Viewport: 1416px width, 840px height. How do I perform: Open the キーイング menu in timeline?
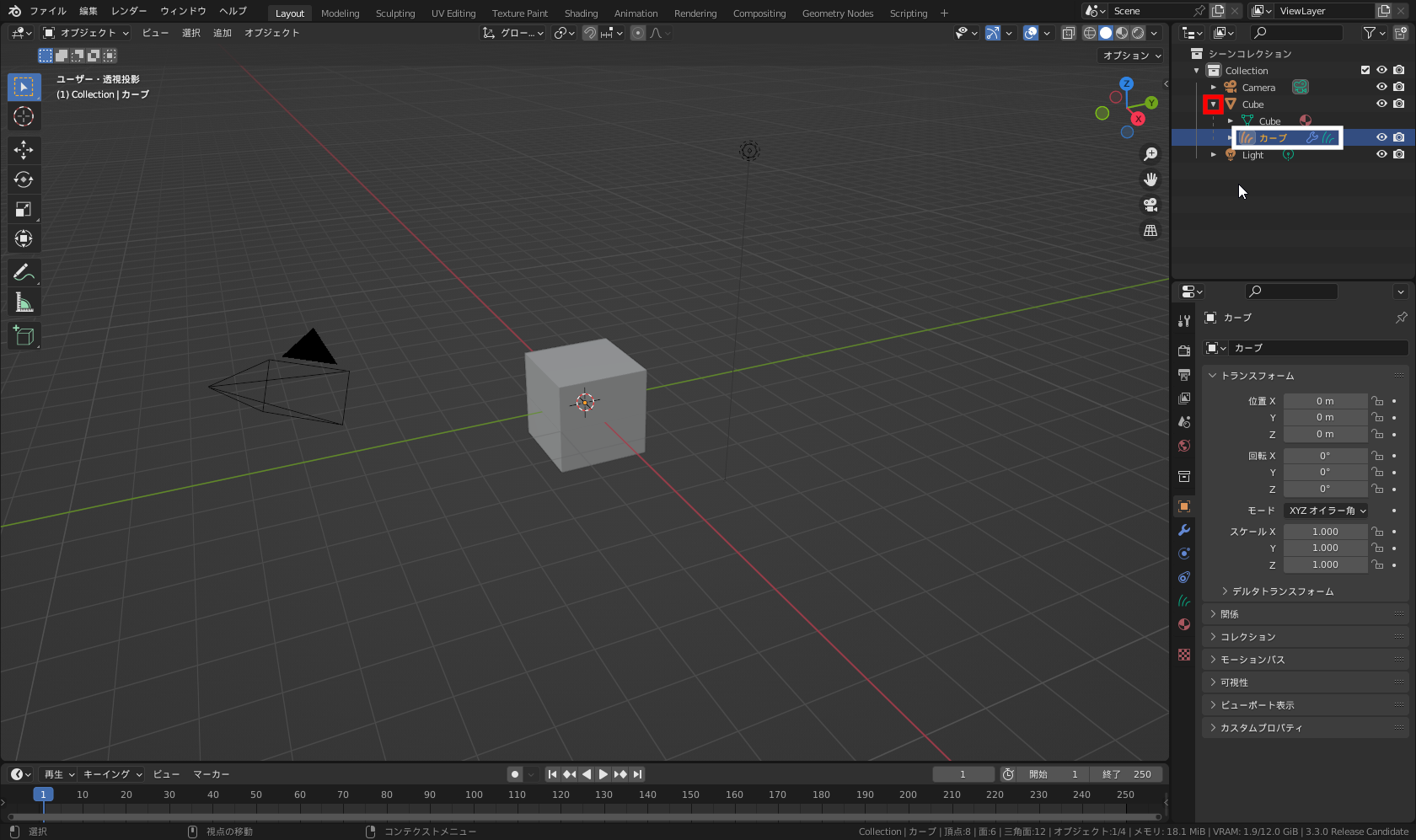[112, 774]
